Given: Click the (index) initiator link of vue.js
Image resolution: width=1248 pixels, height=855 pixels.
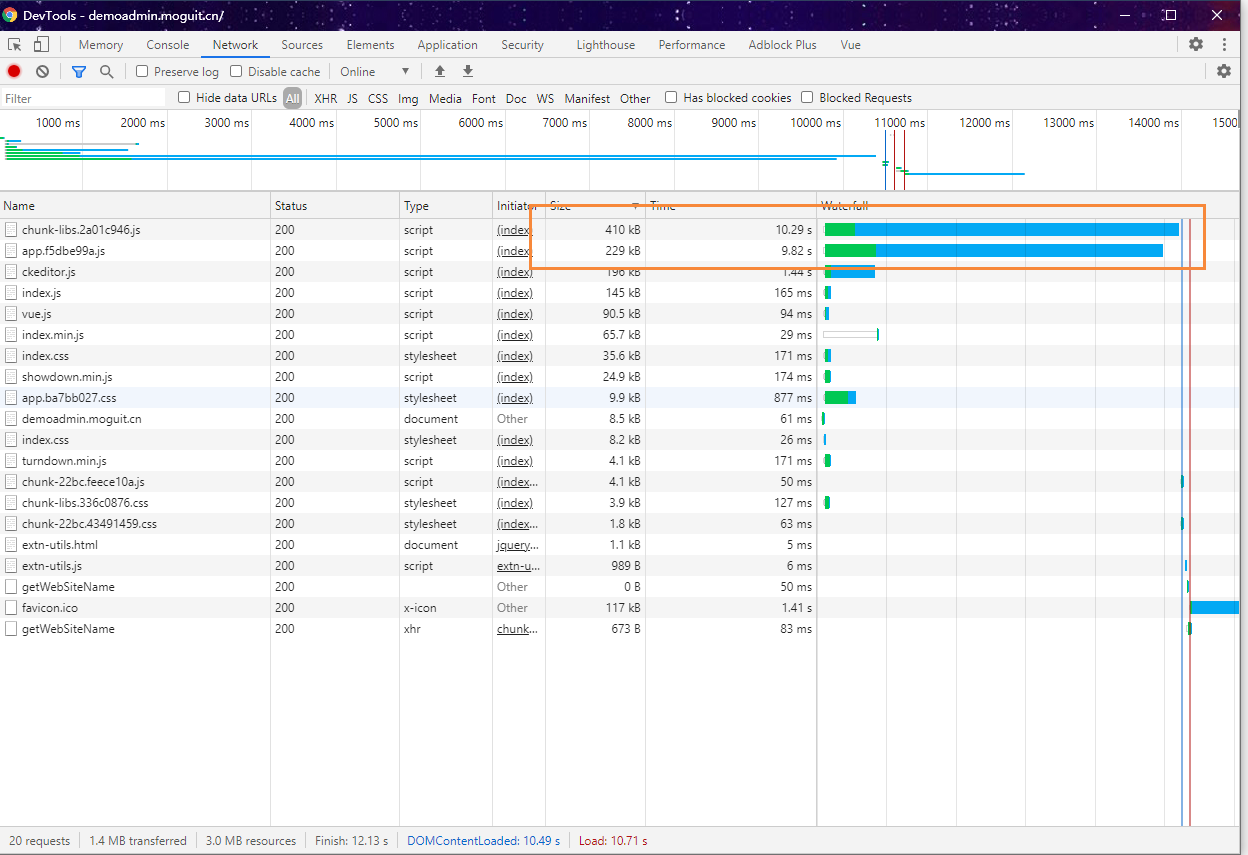Looking at the screenshot, I should click(515, 314).
